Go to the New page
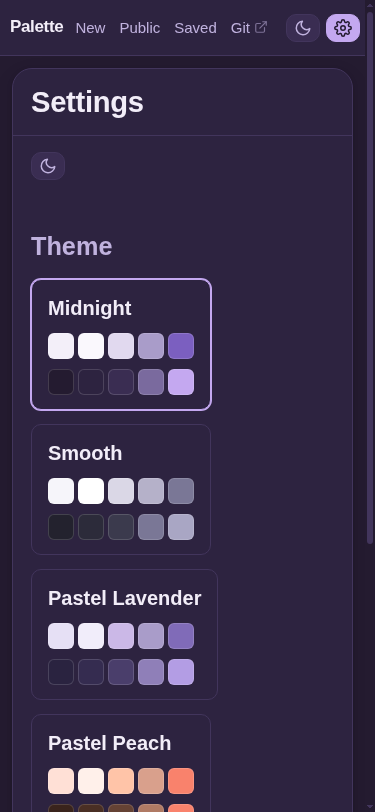 tap(90, 28)
